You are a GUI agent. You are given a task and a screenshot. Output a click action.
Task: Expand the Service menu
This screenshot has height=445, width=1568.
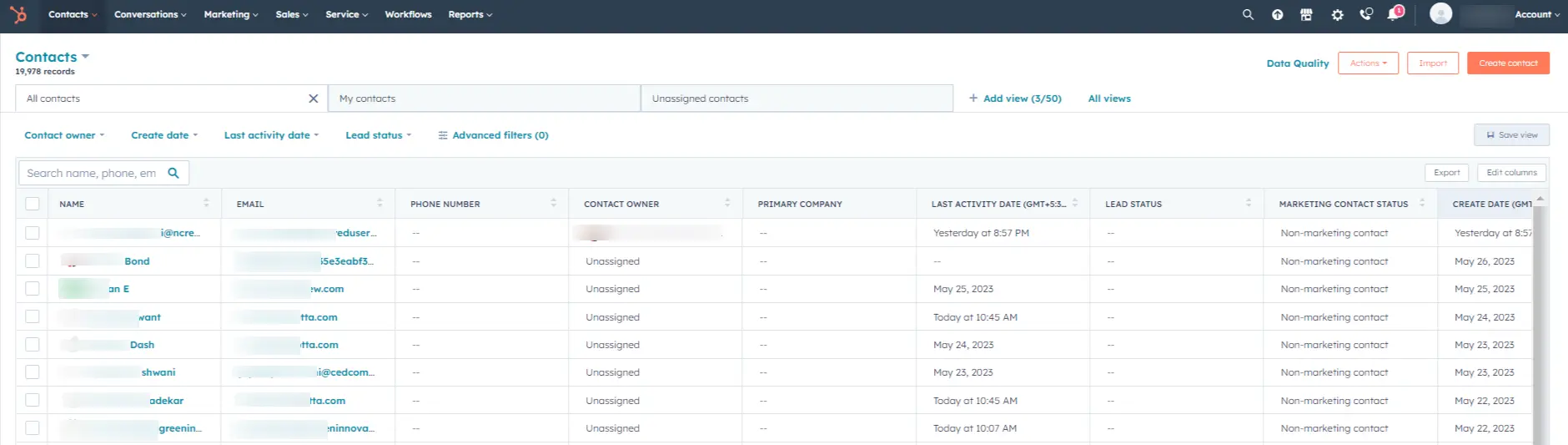tap(346, 14)
